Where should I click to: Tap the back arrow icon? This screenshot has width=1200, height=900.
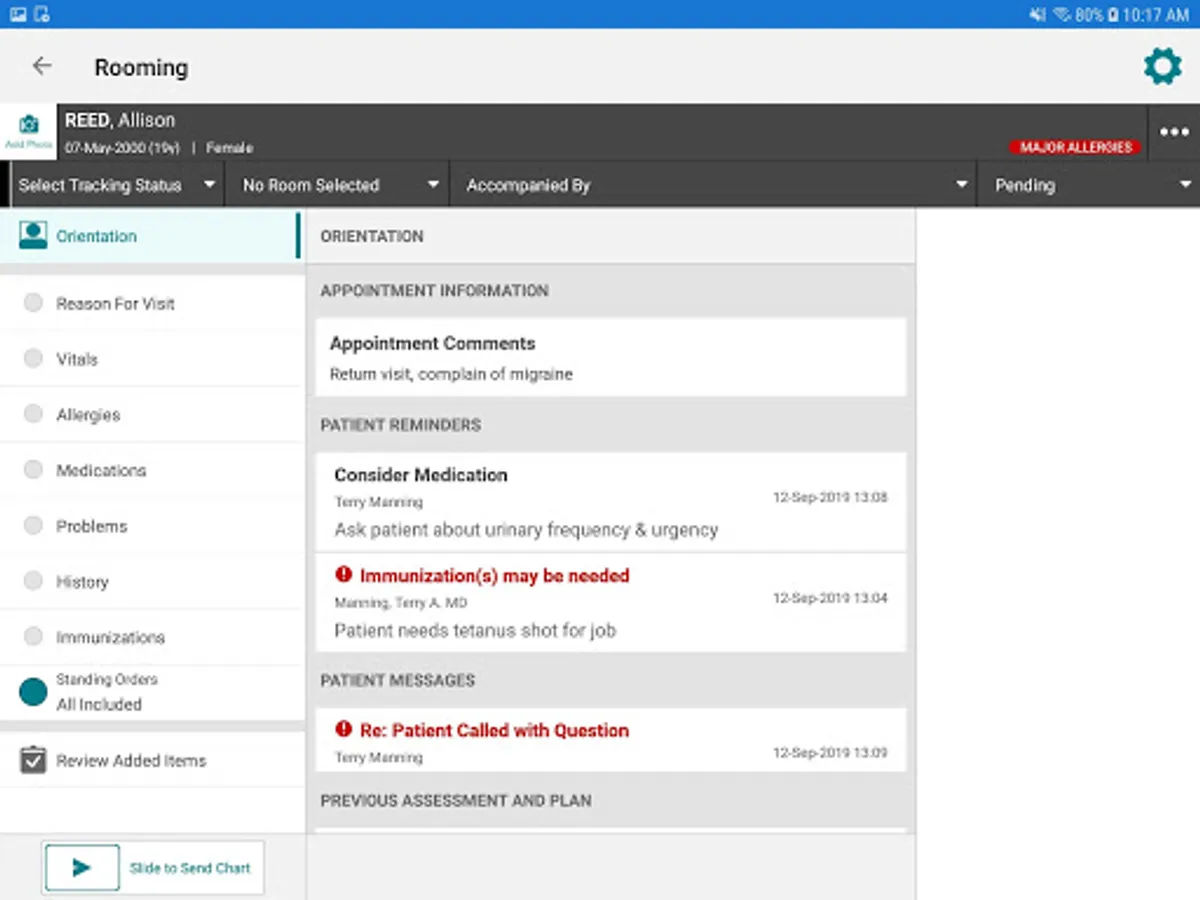coord(41,66)
